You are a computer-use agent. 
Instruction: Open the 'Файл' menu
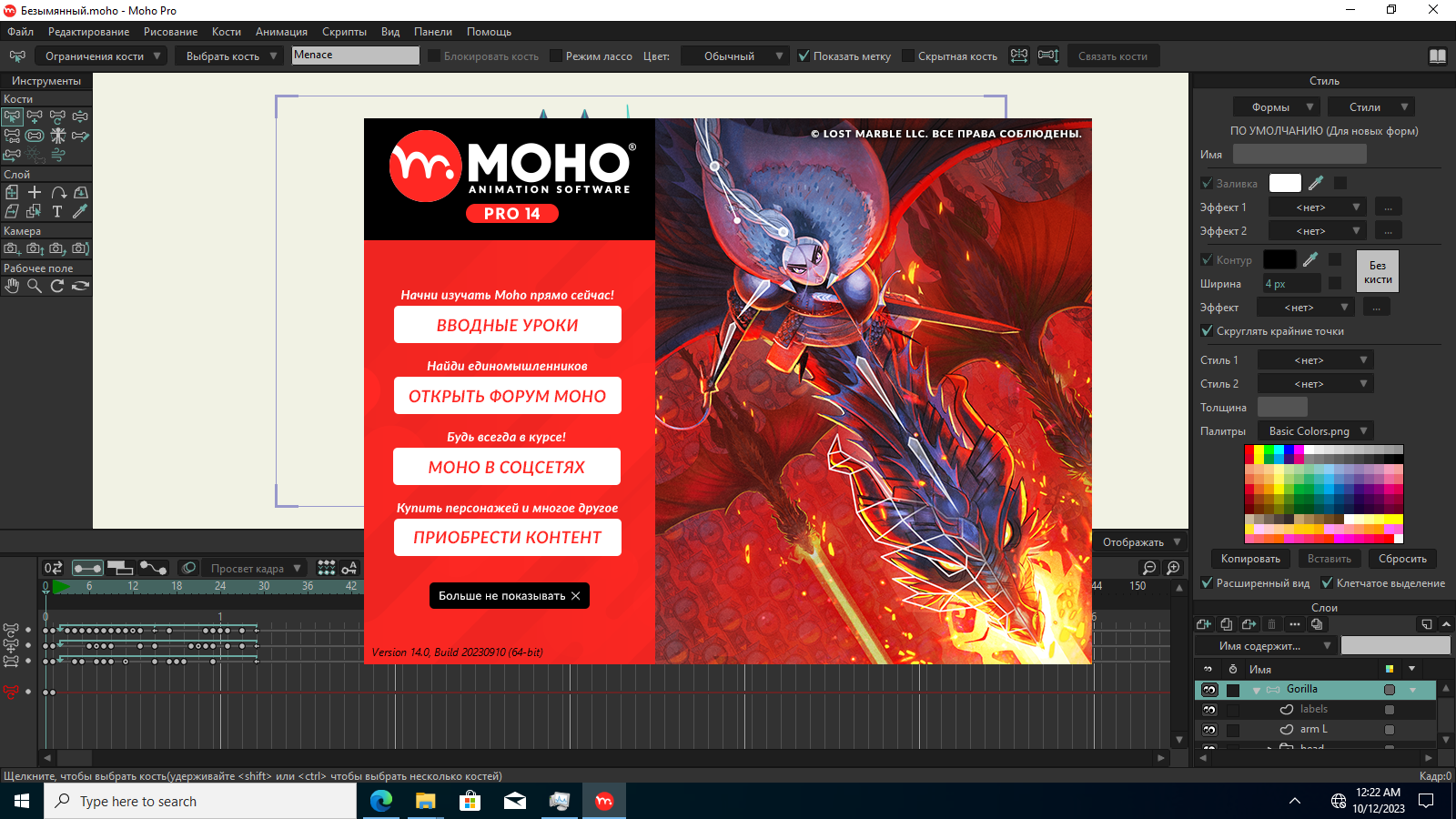coord(20,32)
